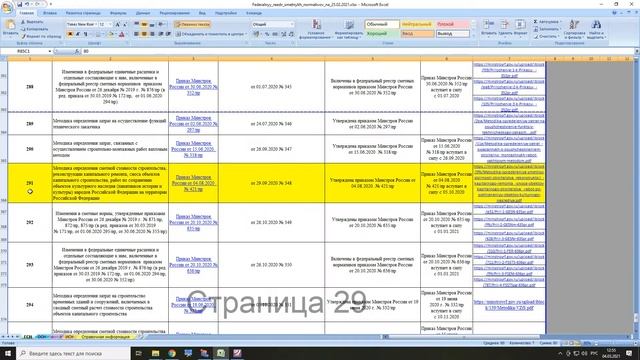The image size is (640, 360).
Task: Toggle Перенос текста wrap text
Action: [x=193, y=24]
